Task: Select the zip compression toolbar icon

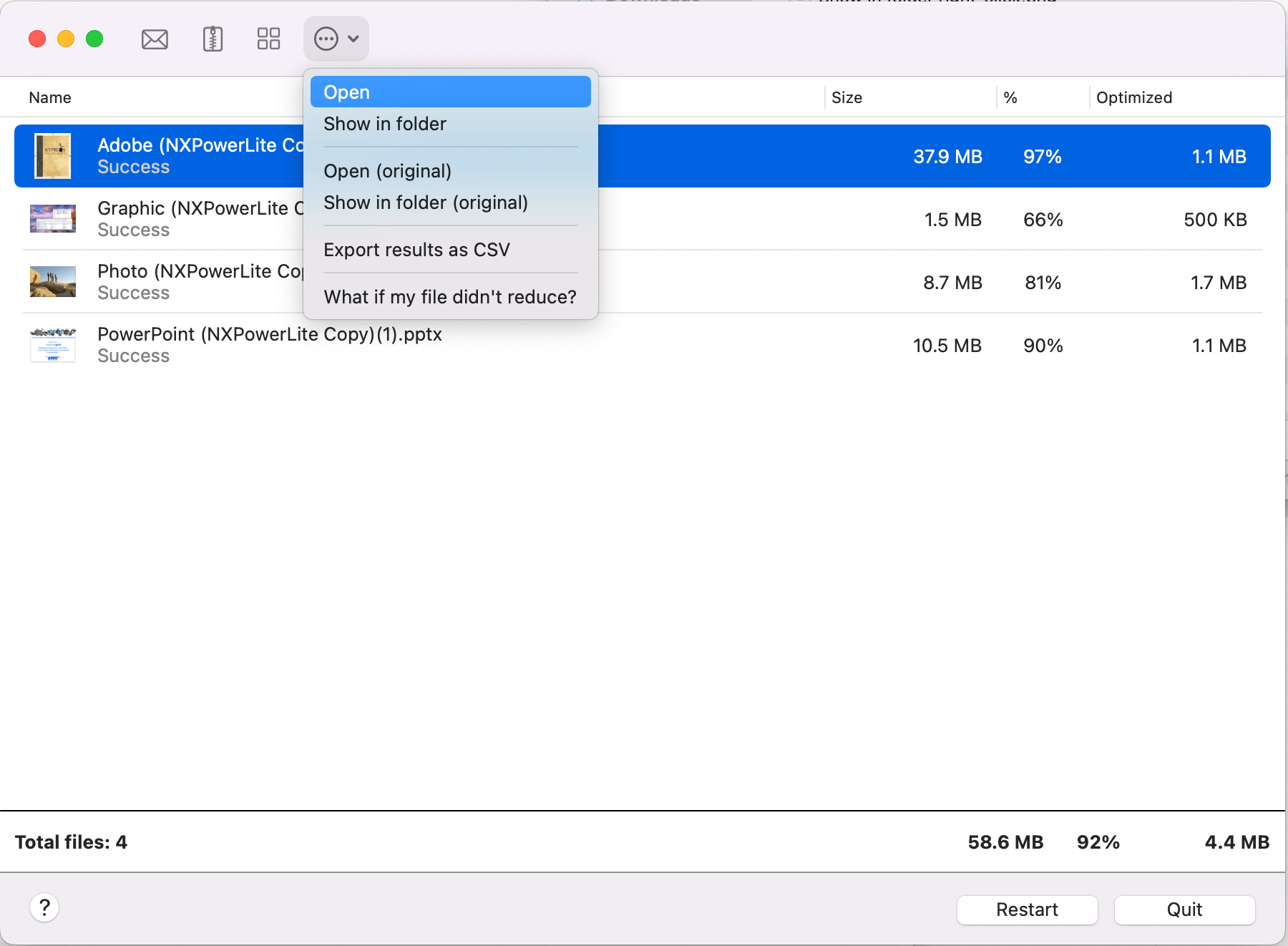Action: (211, 39)
